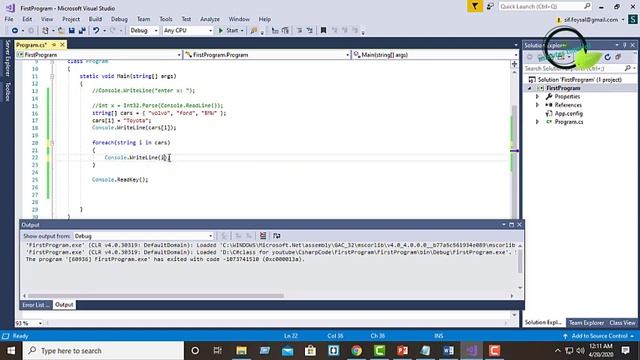Click the Search Solution Explorer field
The image size is (640, 360).
(x=580, y=68)
